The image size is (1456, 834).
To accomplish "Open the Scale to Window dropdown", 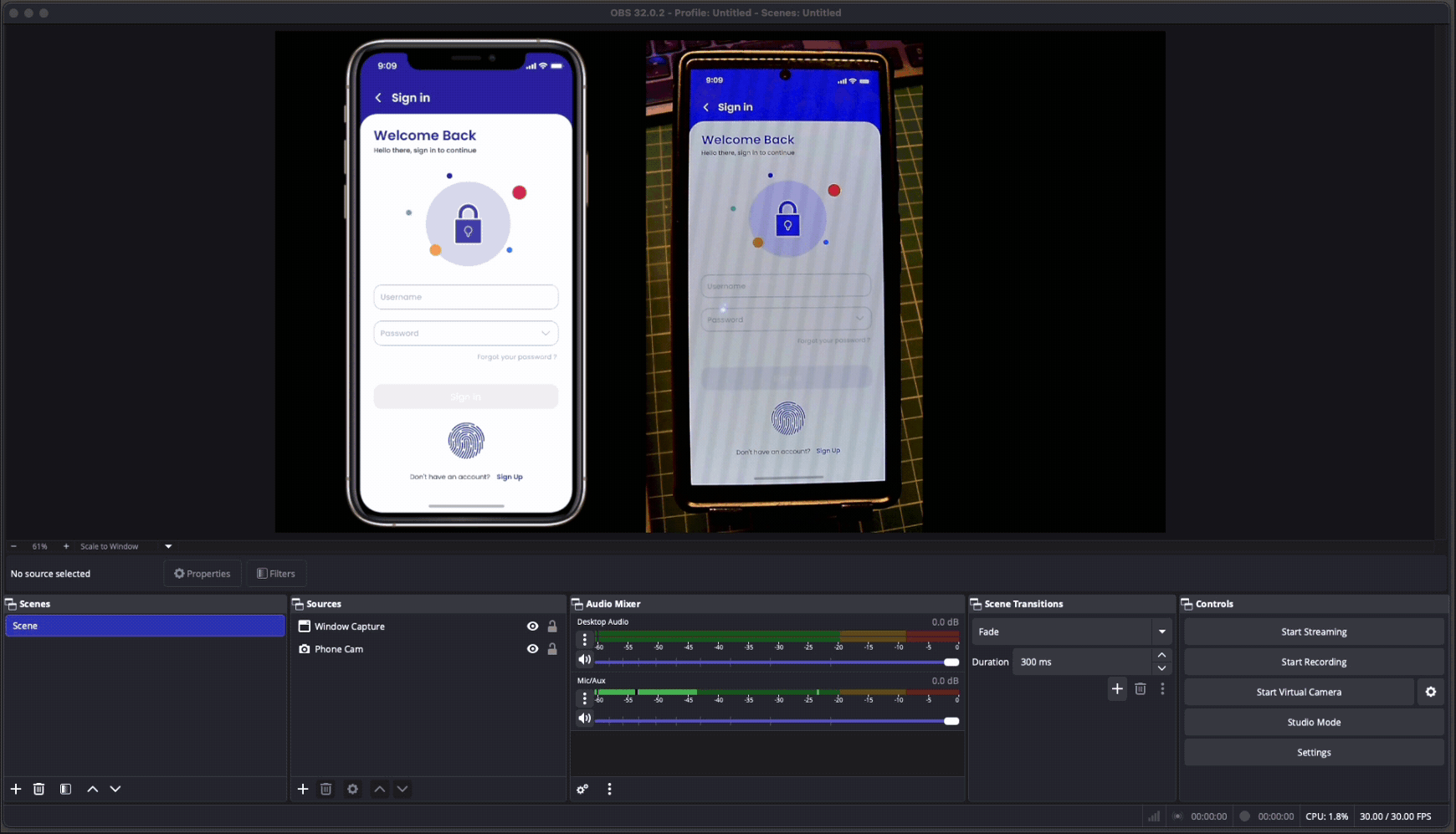I will 168,546.
